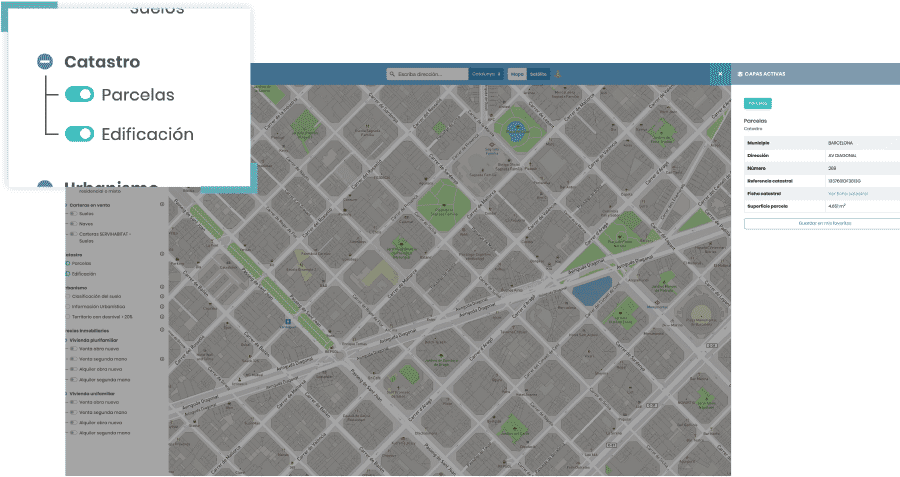This screenshot has width=900, height=477.
Task: Collapse the Vivienda plurifamiliar group
Action: point(66,340)
